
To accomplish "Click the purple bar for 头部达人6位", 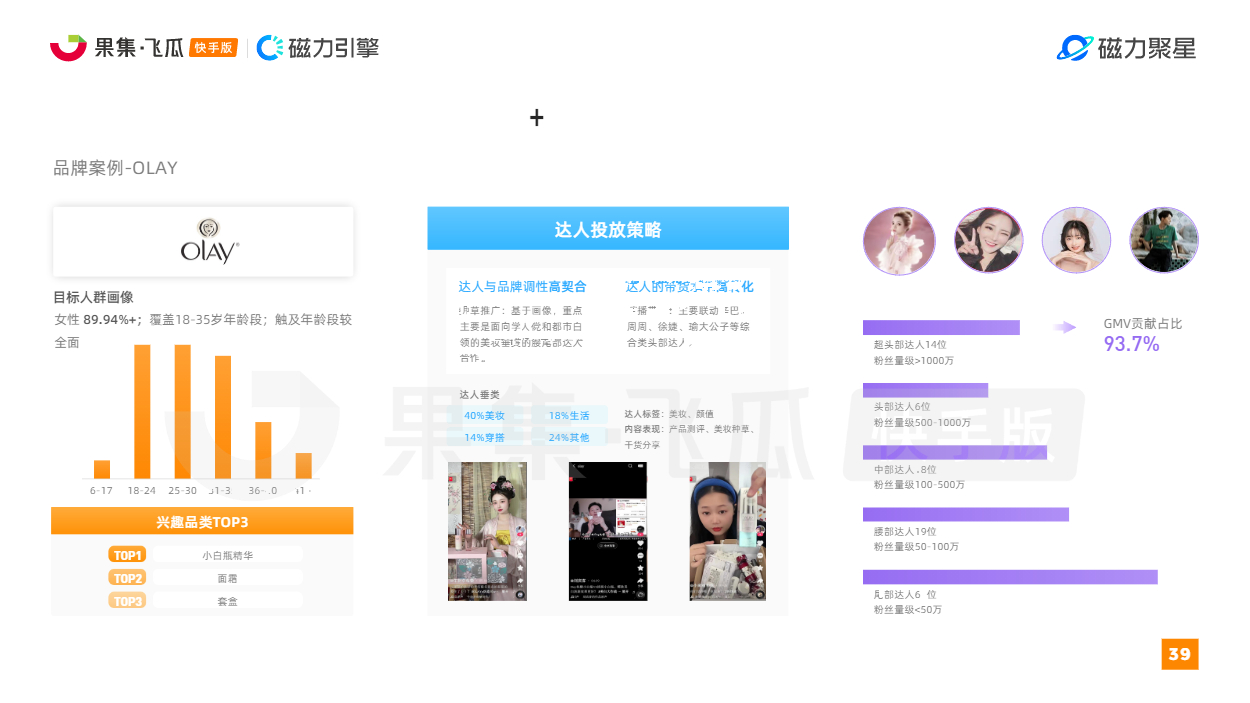I will [x=925, y=390].
